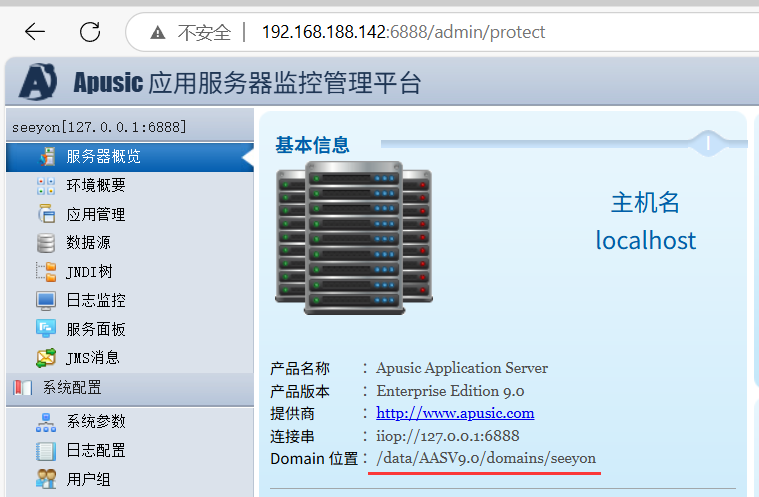Click the 产品版本 label

[x=300, y=391]
